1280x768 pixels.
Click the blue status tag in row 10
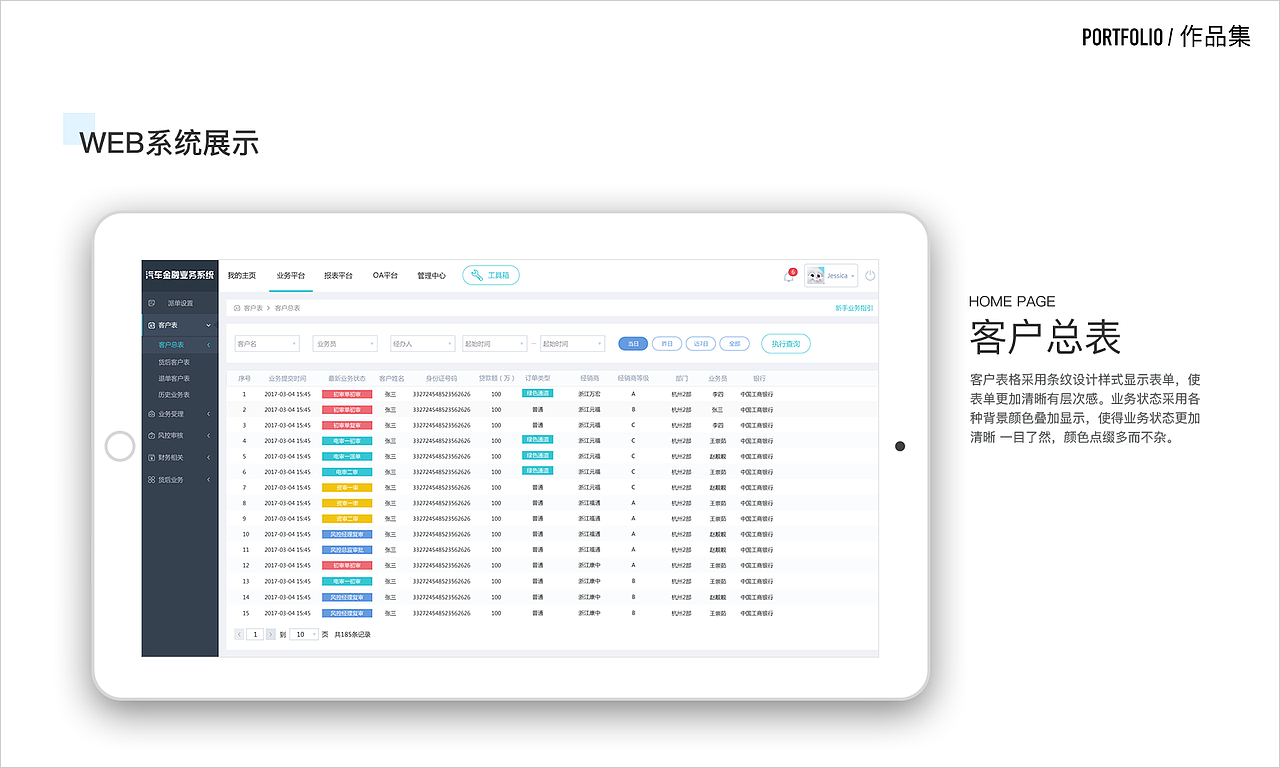(x=347, y=534)
